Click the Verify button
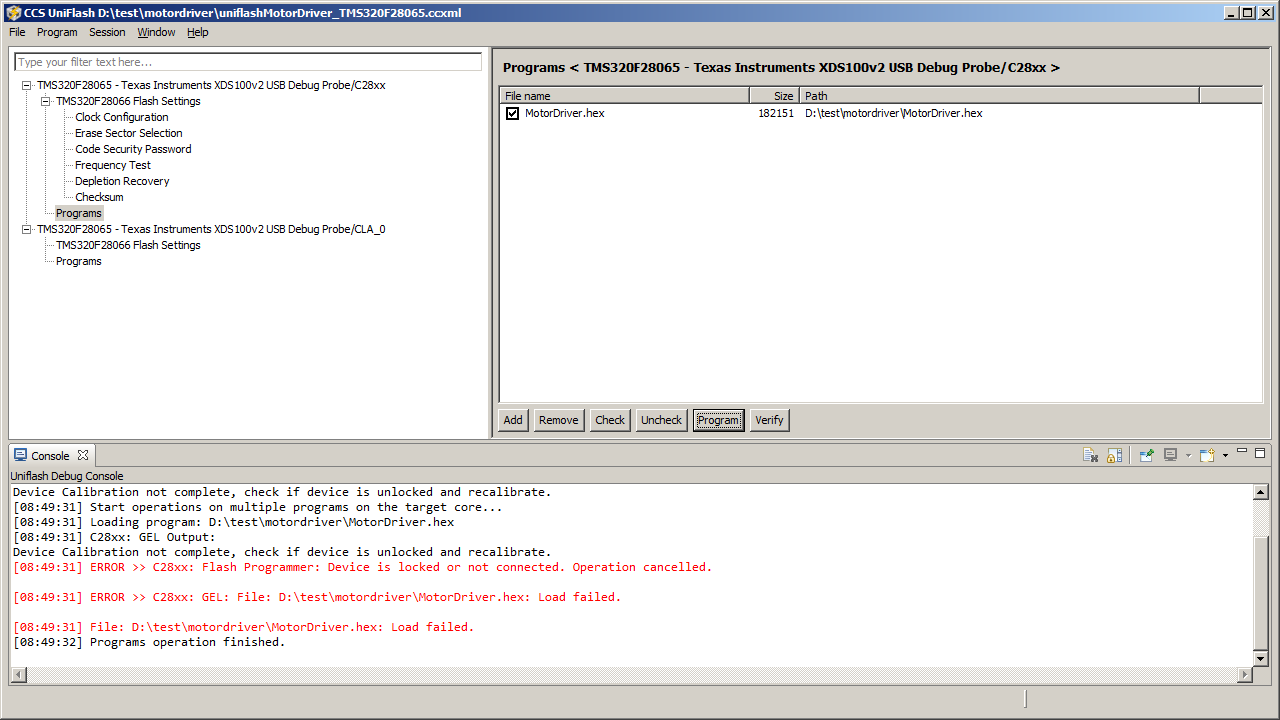This screenshot has height=720, width=1280. 769,420
